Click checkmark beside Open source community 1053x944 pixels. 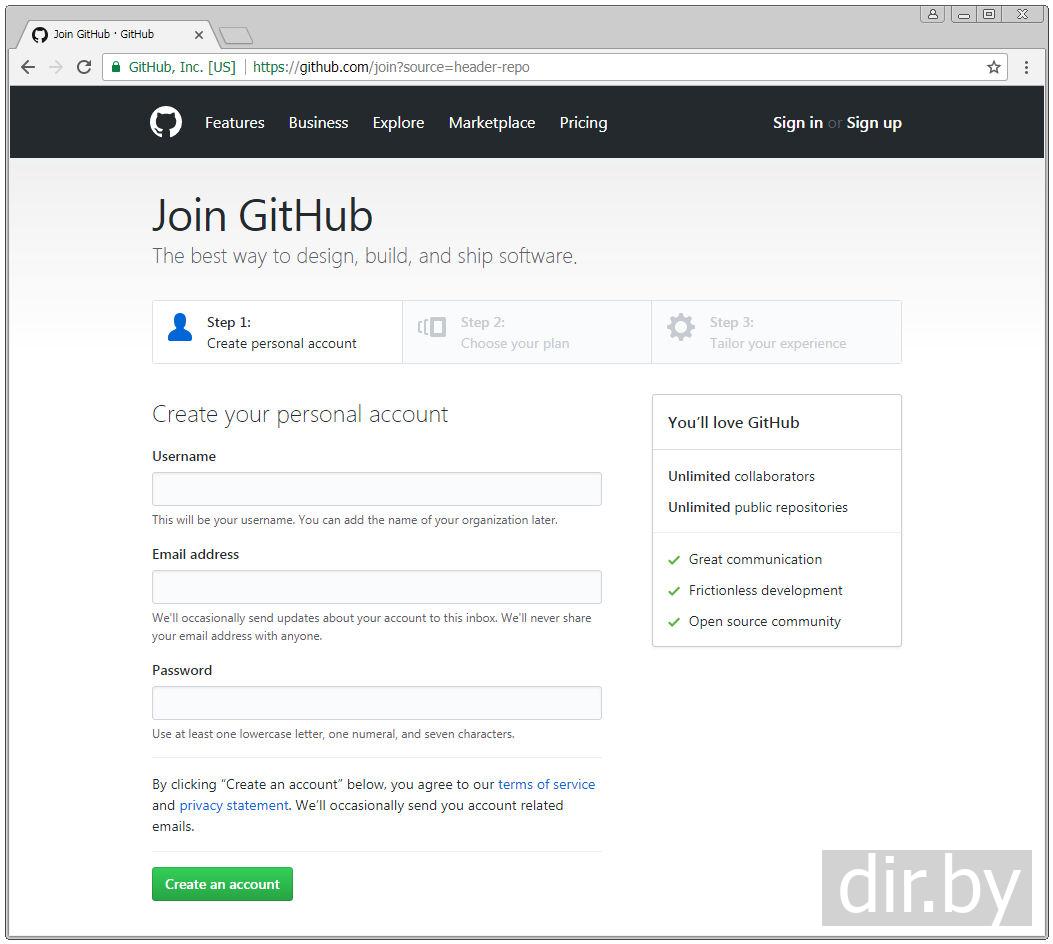674,622
